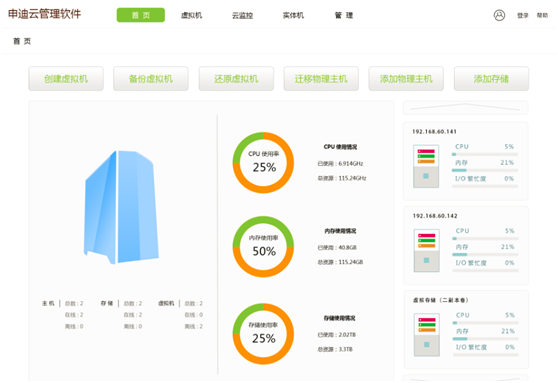
Task: Click the blue server tower graphic
Action: tap(121, 207)
